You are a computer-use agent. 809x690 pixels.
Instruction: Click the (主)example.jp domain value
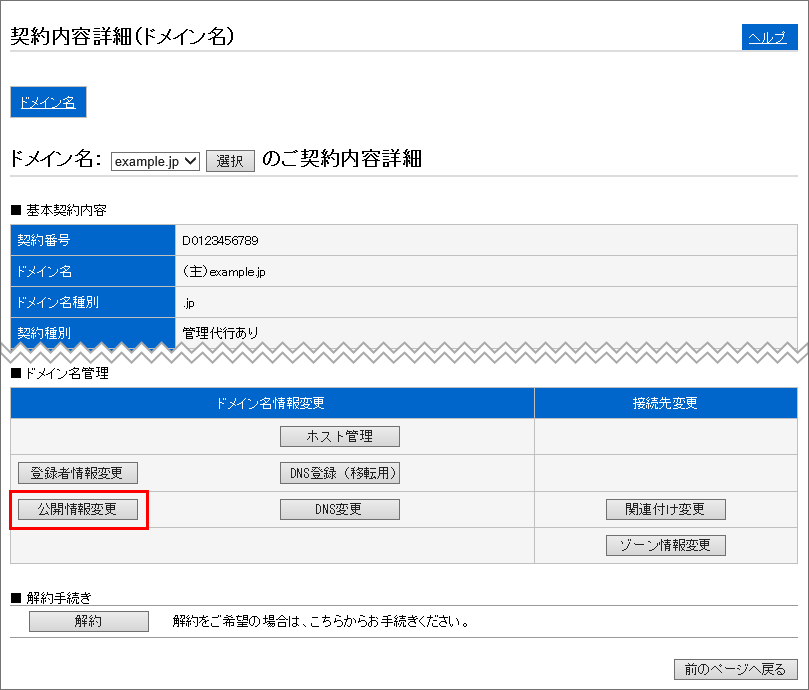[224, 271]
